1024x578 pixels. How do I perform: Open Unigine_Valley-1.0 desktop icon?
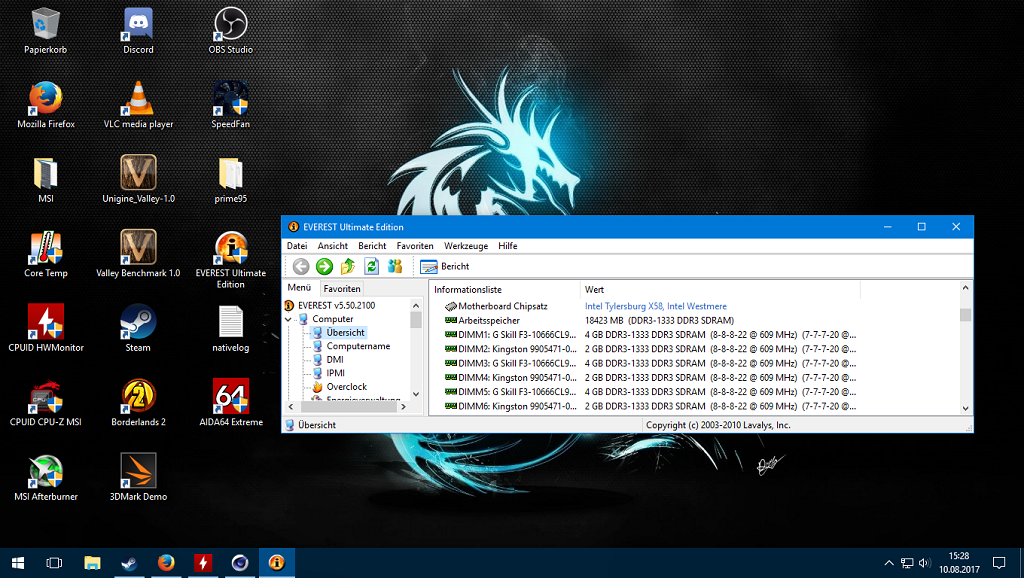[x=138, y=180]
